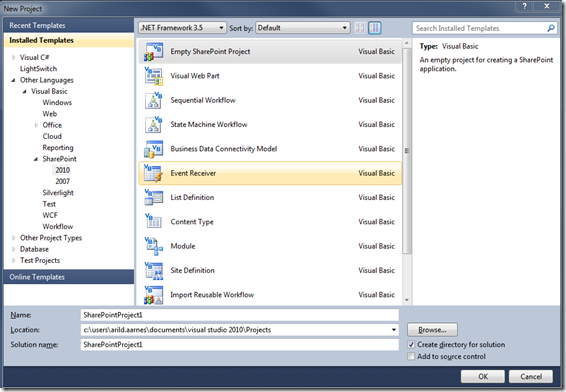Click the State Machine Workflow template icon
Viewport: 566px width, 392px height.
point(153,125)
